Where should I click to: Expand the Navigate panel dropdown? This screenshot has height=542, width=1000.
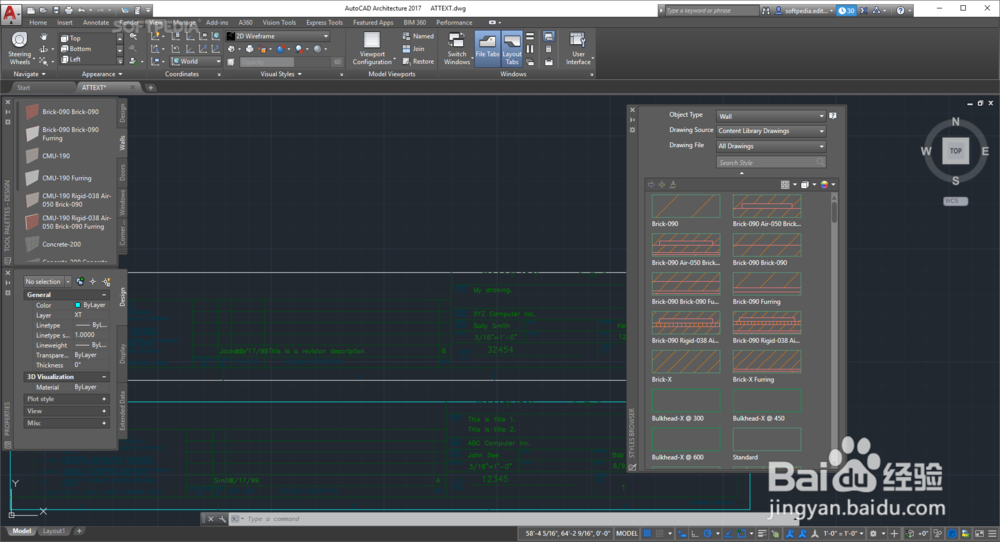29,74
